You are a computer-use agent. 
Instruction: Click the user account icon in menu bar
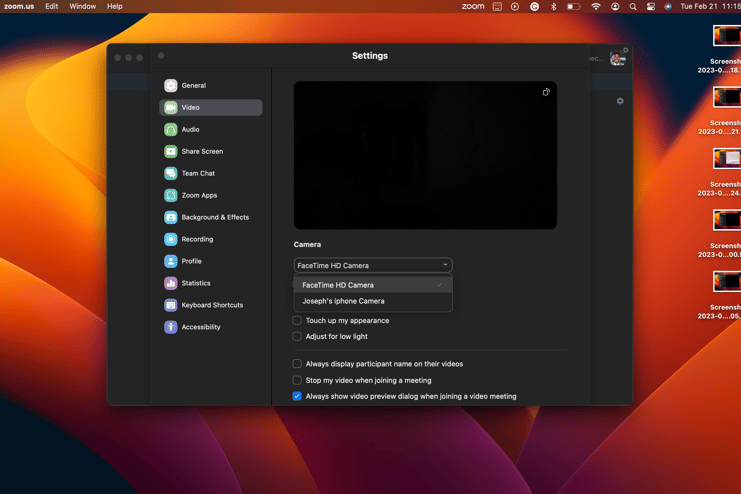[x=615, y=7]
